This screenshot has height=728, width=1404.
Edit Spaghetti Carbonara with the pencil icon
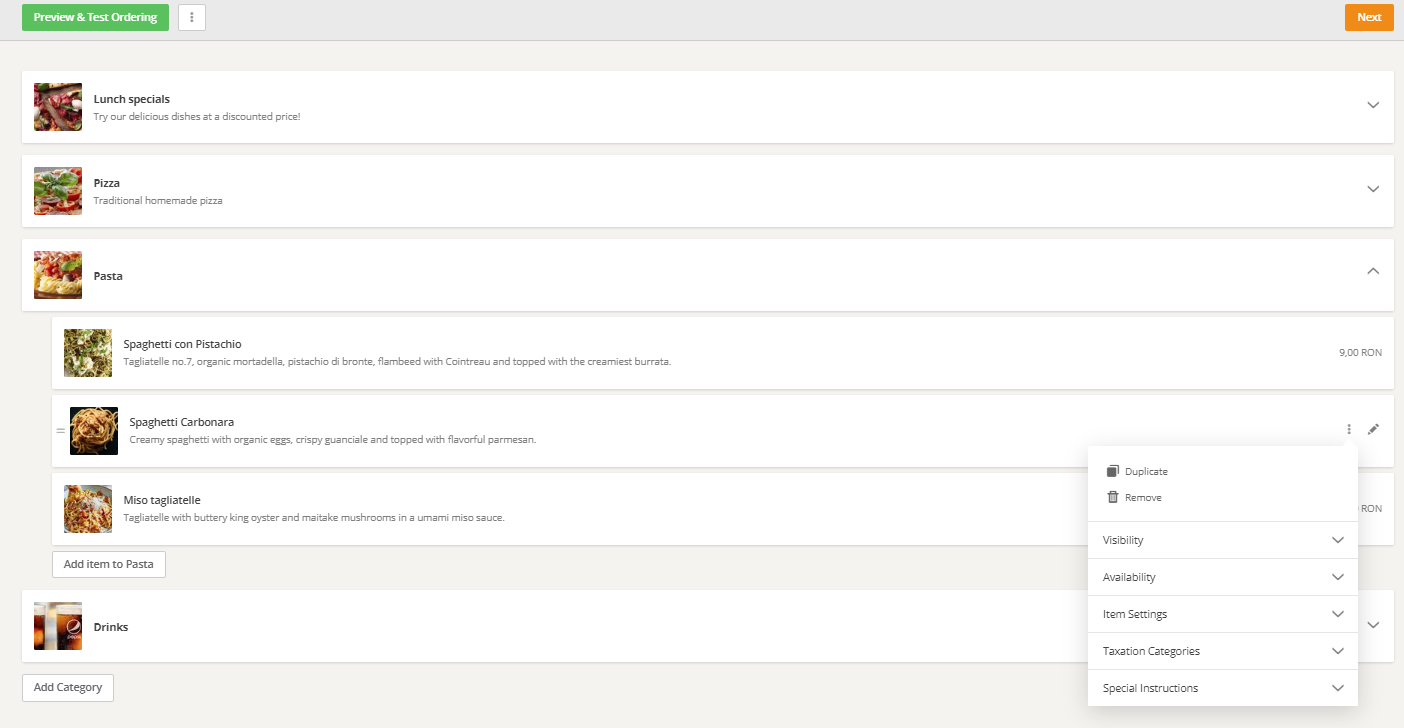pos(1373,428)
